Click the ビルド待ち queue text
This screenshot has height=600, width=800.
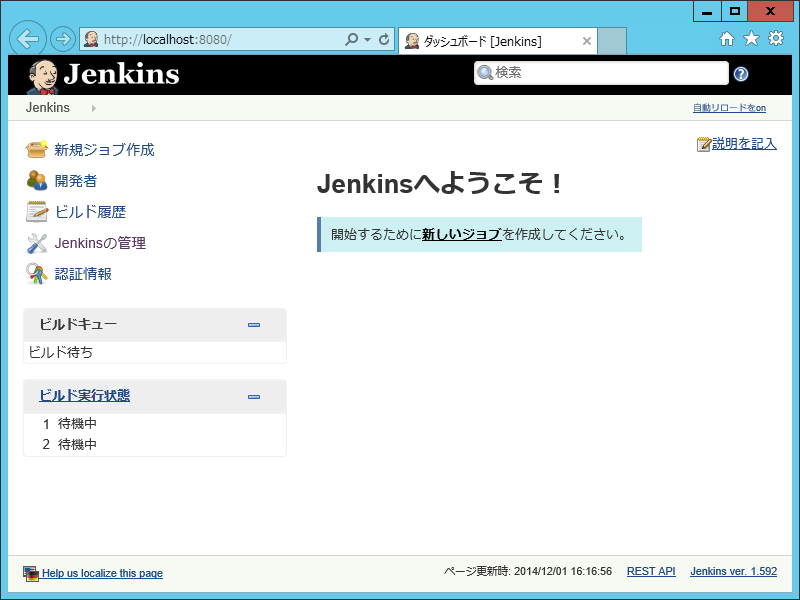point(61,352)
